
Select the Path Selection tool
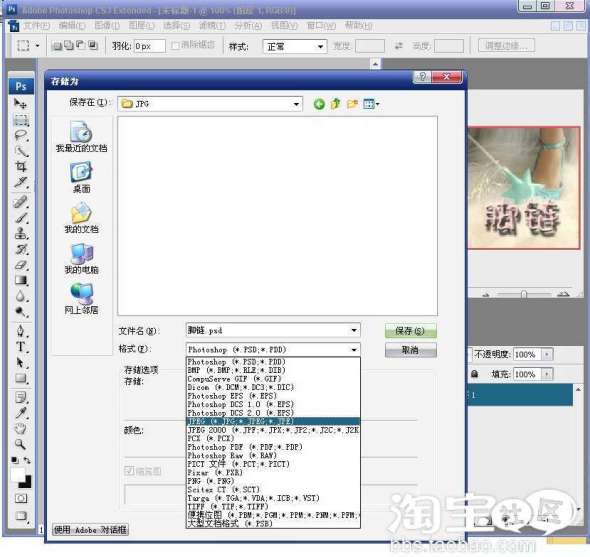21,363
